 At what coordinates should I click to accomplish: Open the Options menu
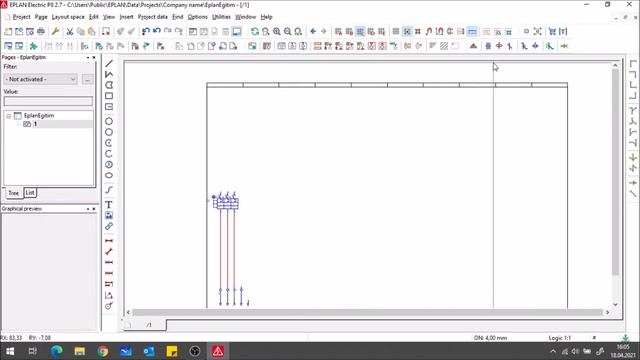pos(198,17)
